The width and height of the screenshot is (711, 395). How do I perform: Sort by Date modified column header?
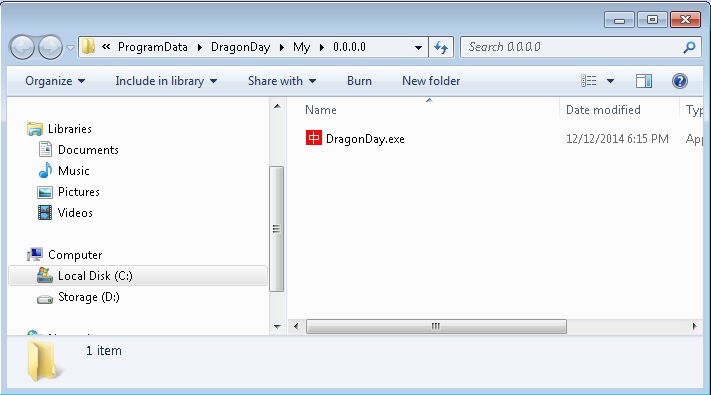pyautogui.click(x=603, y=110)
